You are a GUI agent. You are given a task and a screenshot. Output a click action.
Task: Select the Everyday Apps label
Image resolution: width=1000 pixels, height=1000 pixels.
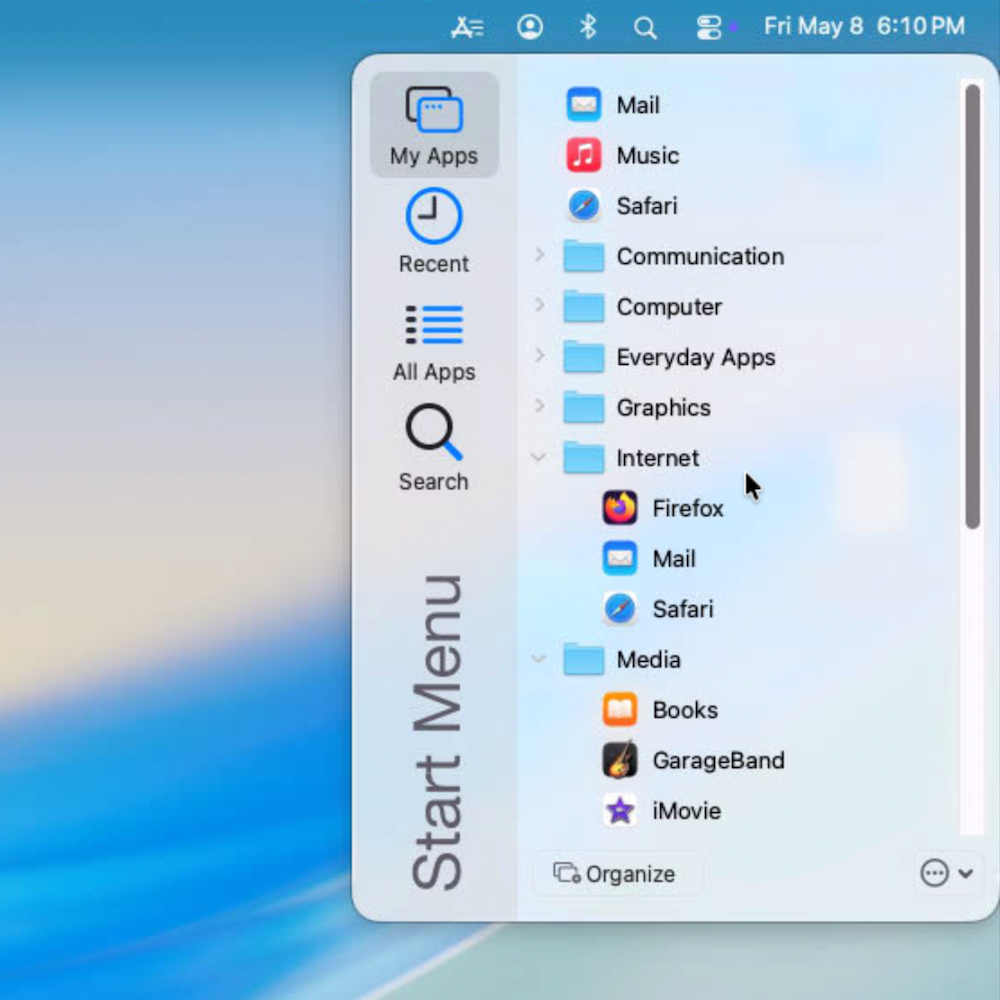click(x=696, y=357)
